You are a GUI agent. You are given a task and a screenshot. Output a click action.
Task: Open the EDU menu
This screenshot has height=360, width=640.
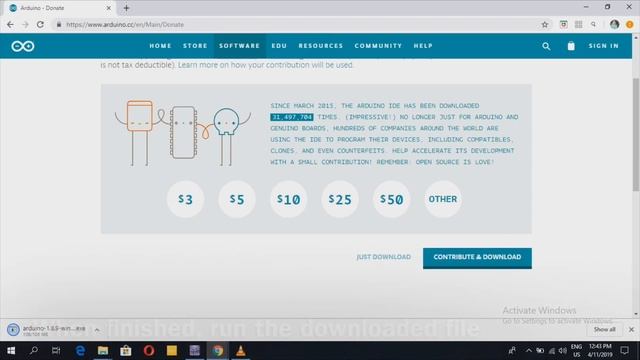point(279,46)
